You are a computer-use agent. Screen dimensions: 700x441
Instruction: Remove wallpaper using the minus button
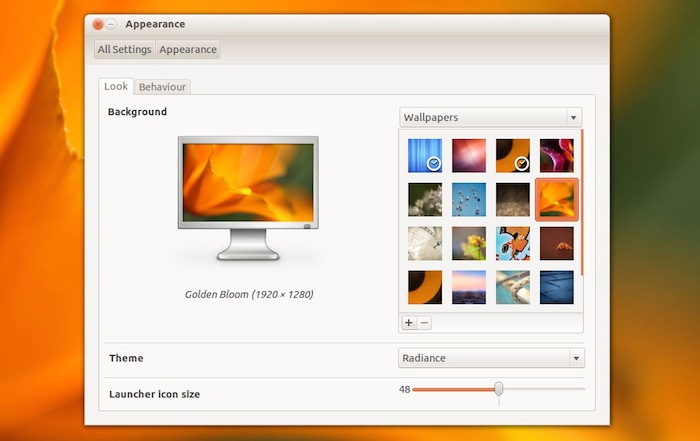point(425,323)
